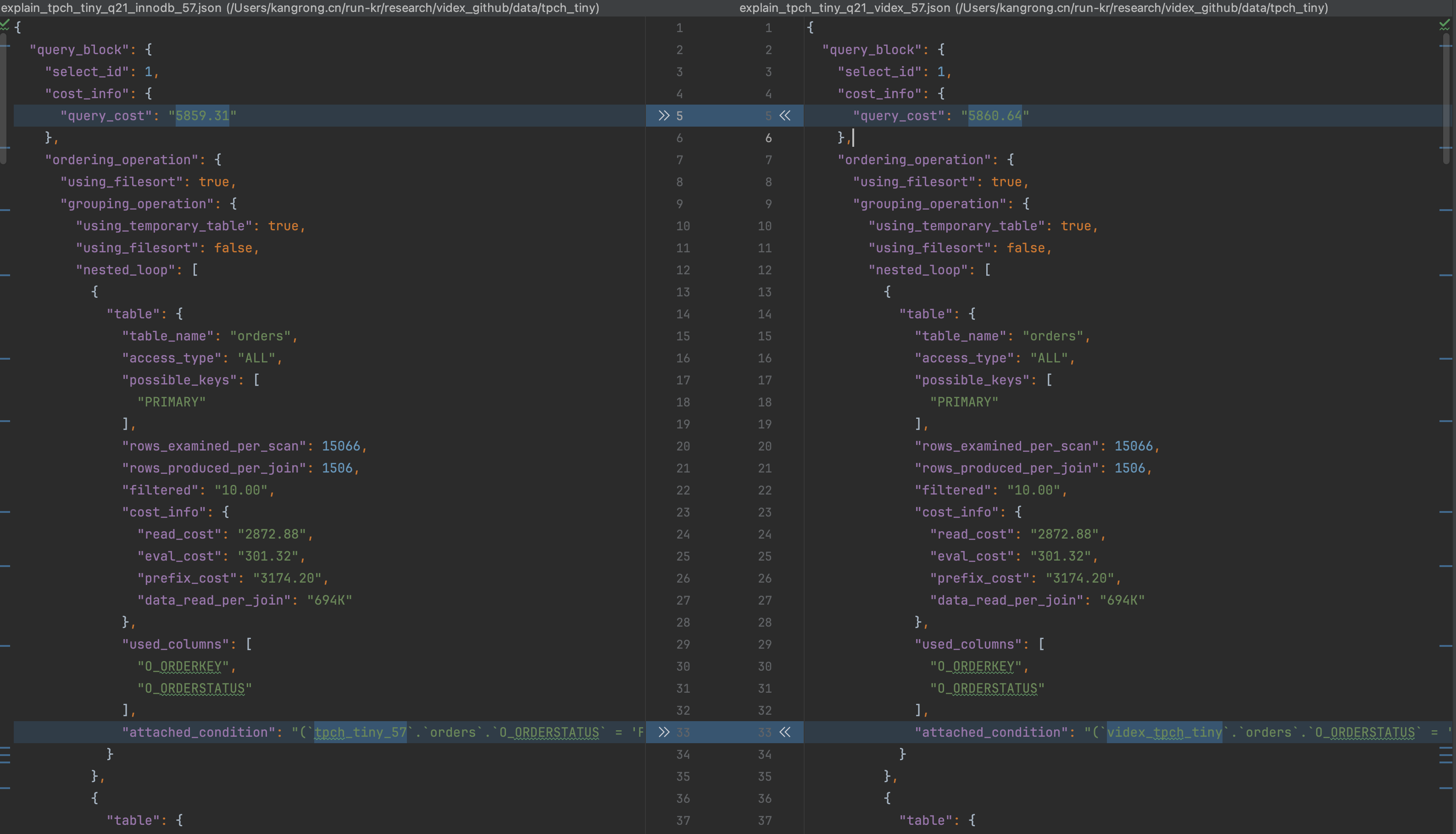
Task: Apply left change at line 5 with >> arrow
Action: click(x=663, y=116)
